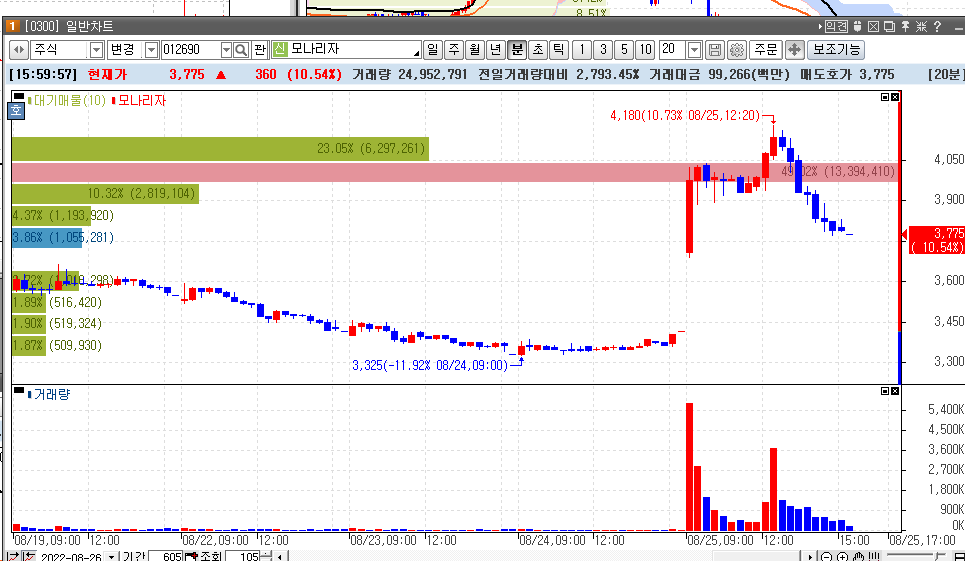Screen dimensions: 965x561
Task: Click the interval input showing 20
Action: pyautogui.click(x=673, y=50)
